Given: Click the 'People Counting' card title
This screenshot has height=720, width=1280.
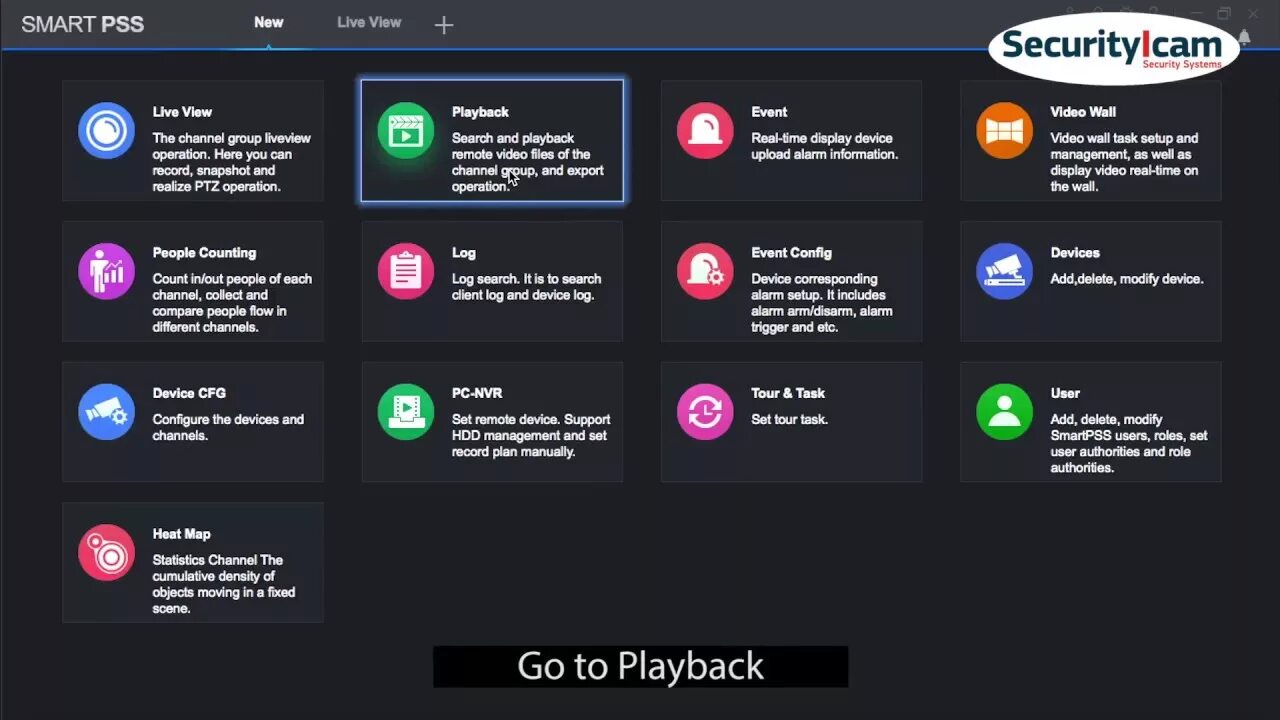Looking at the screenshot, I should (x=204, y=253).
